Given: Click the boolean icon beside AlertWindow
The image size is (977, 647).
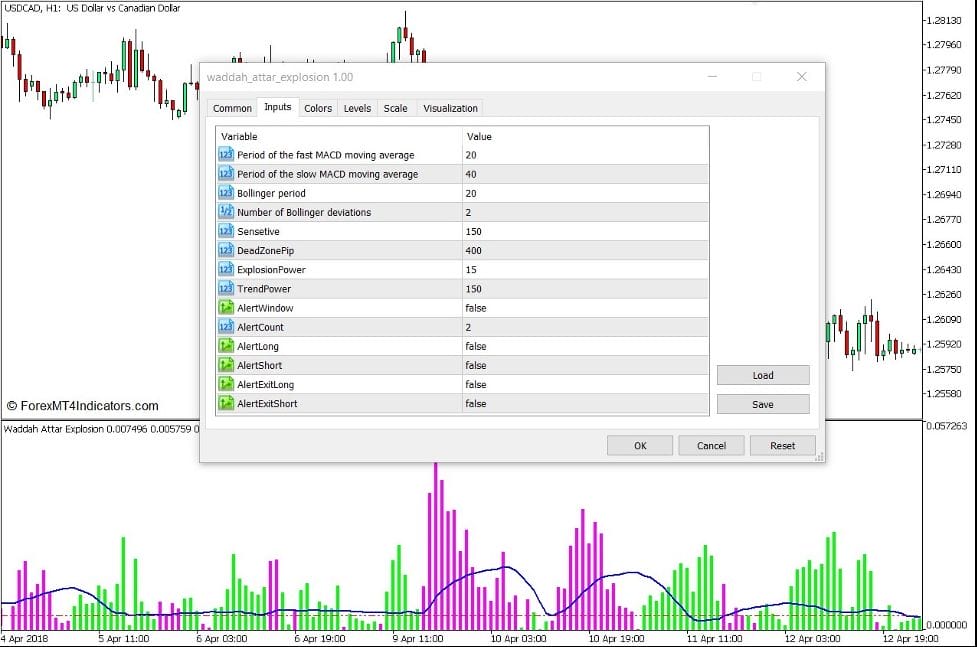Looking at the screenshot, I should pos(225,308).
